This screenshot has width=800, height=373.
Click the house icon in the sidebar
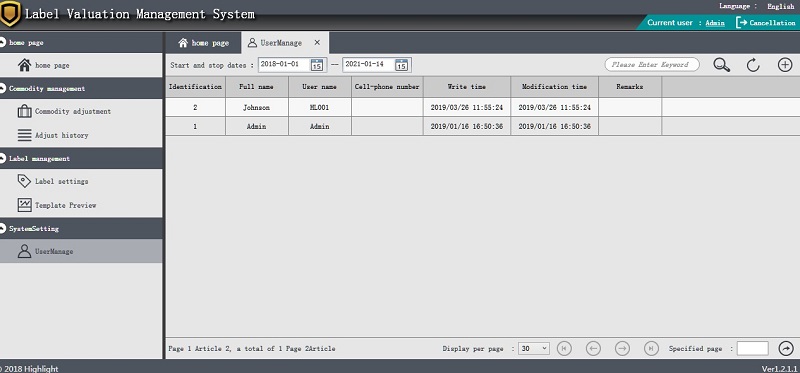[x=24, y=65]
